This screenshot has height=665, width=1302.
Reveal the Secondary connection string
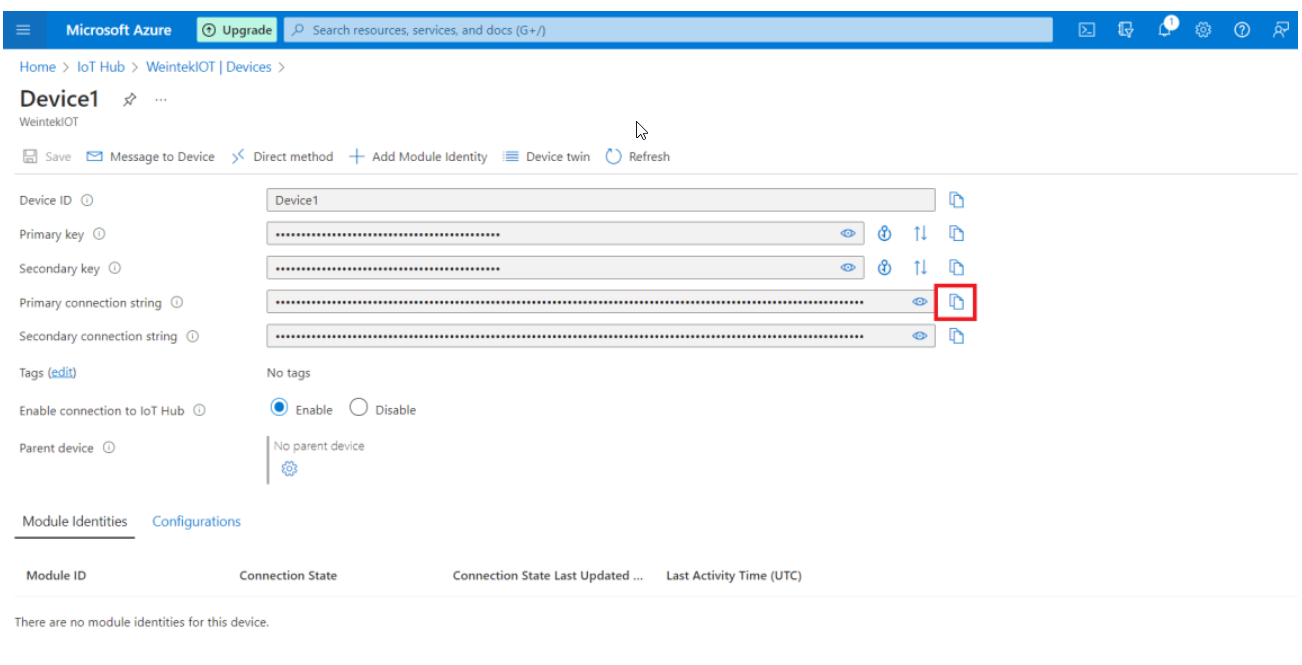coord(919,336)
